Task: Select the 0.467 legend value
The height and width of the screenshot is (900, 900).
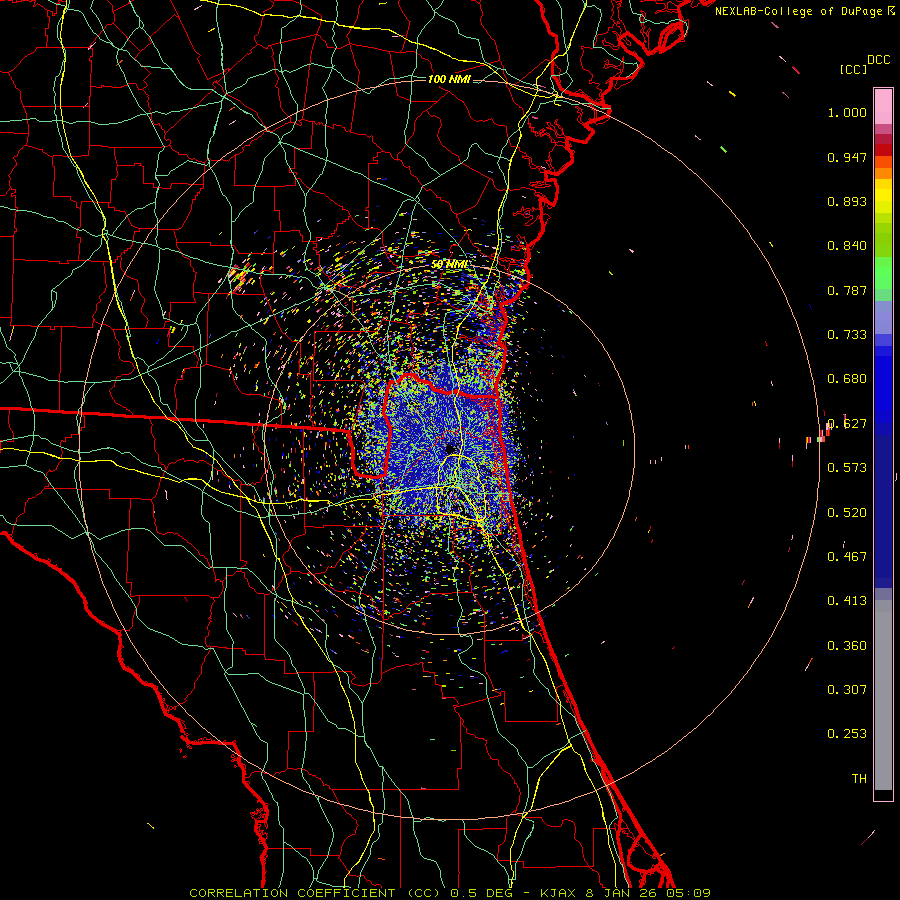Action: coord(847,557)
